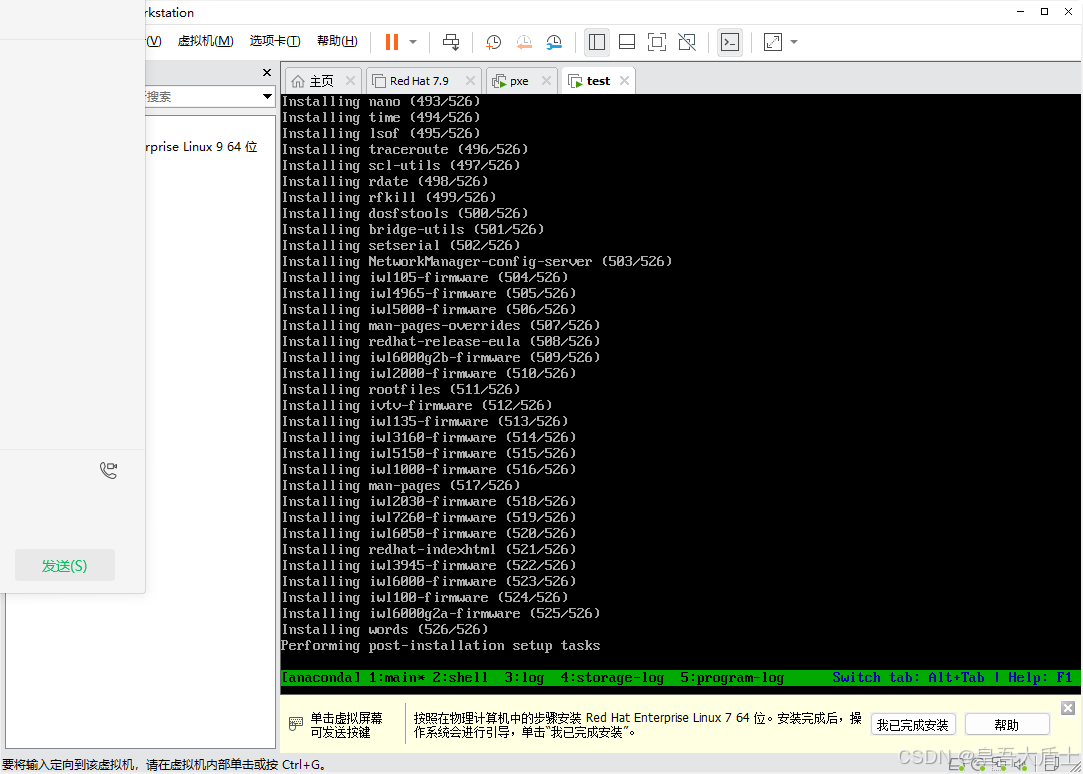
Task: Click the 1:main tab in anaconda bar
Action: tap(396, 678)
